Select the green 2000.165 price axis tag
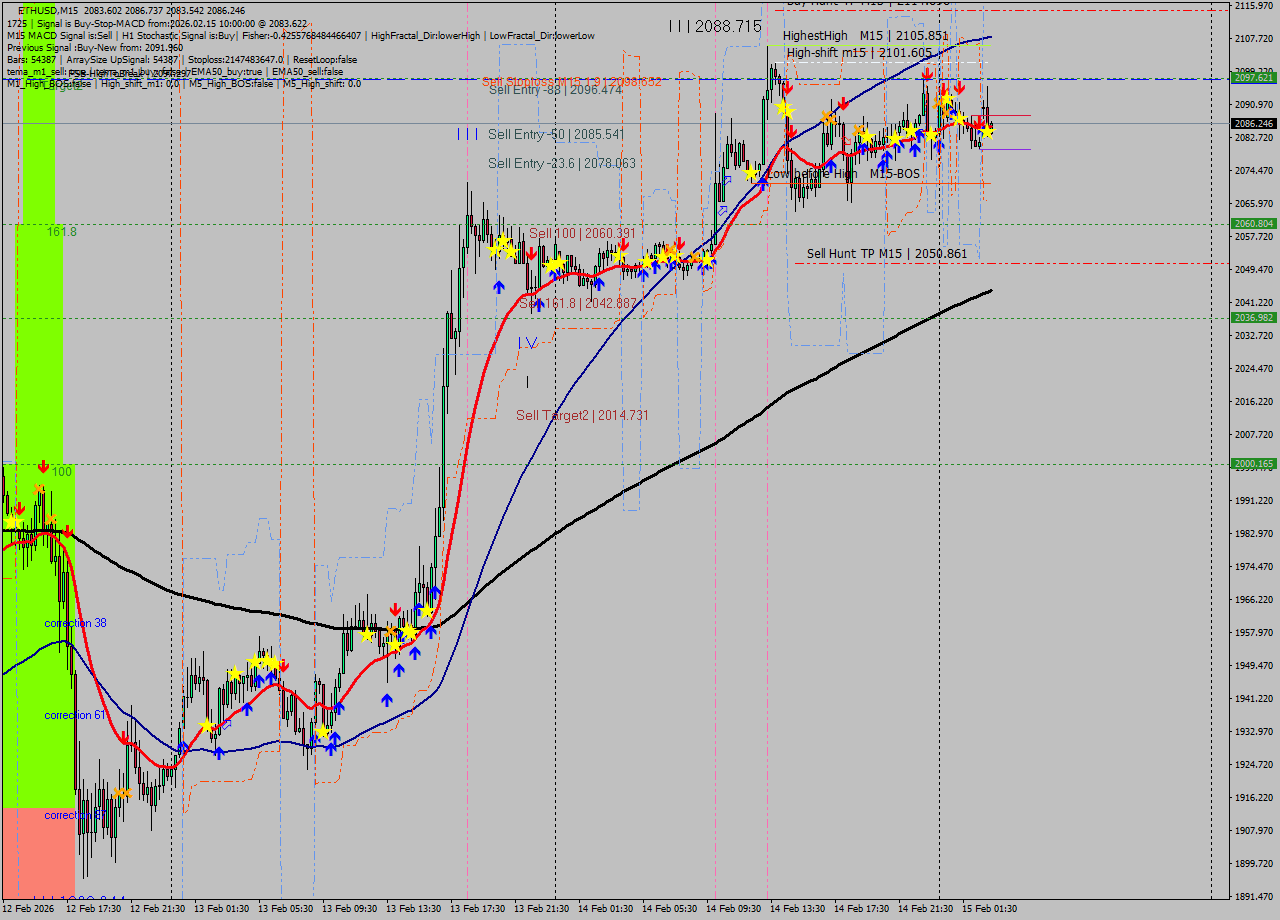Viewport: 1280px width, 920px height. pyautogui.click(x=1254, y=464)
